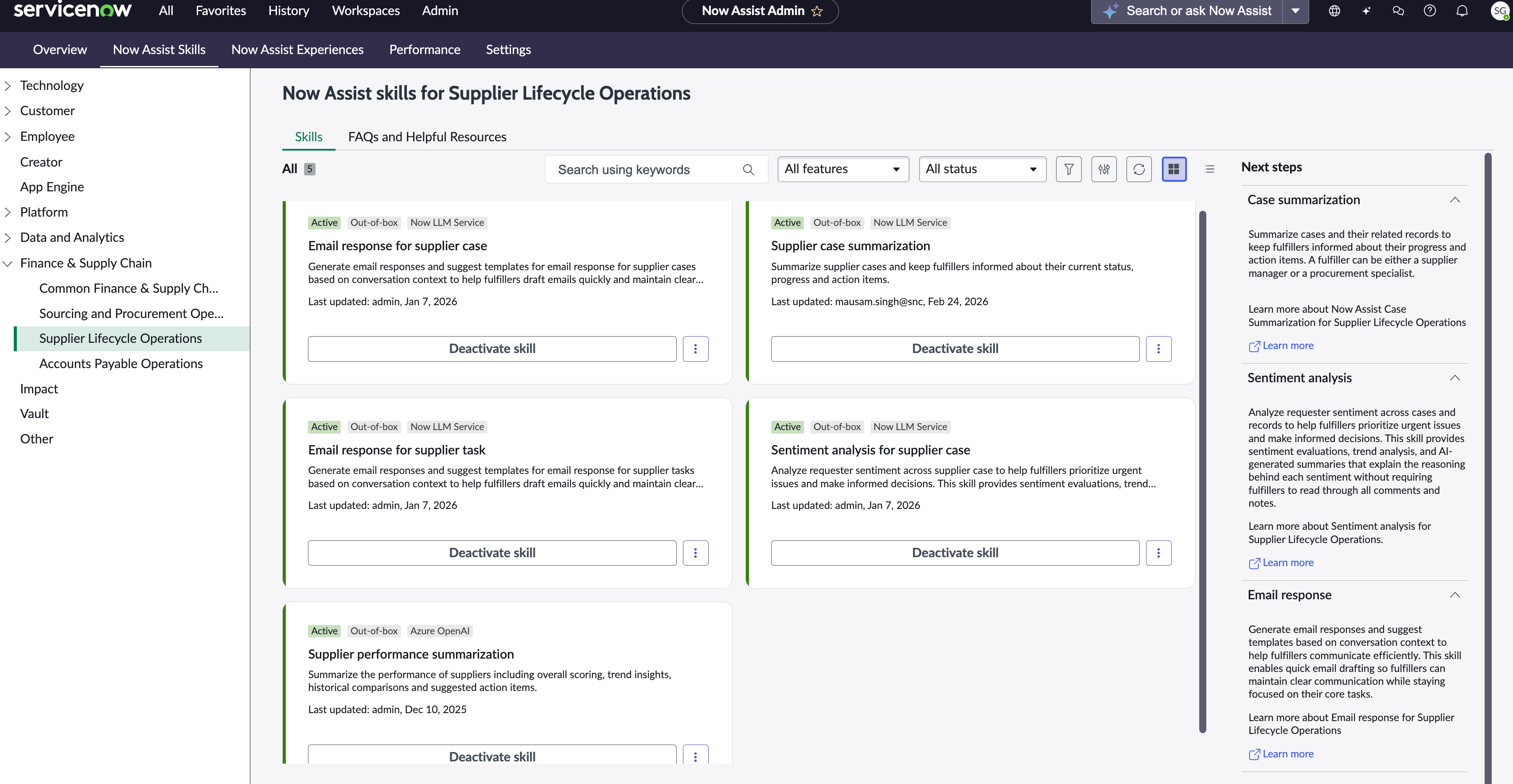Select Common Finance & Supply Chain item
The height and width of the screenshot is (784, 1513).
[x=129, y=288]
